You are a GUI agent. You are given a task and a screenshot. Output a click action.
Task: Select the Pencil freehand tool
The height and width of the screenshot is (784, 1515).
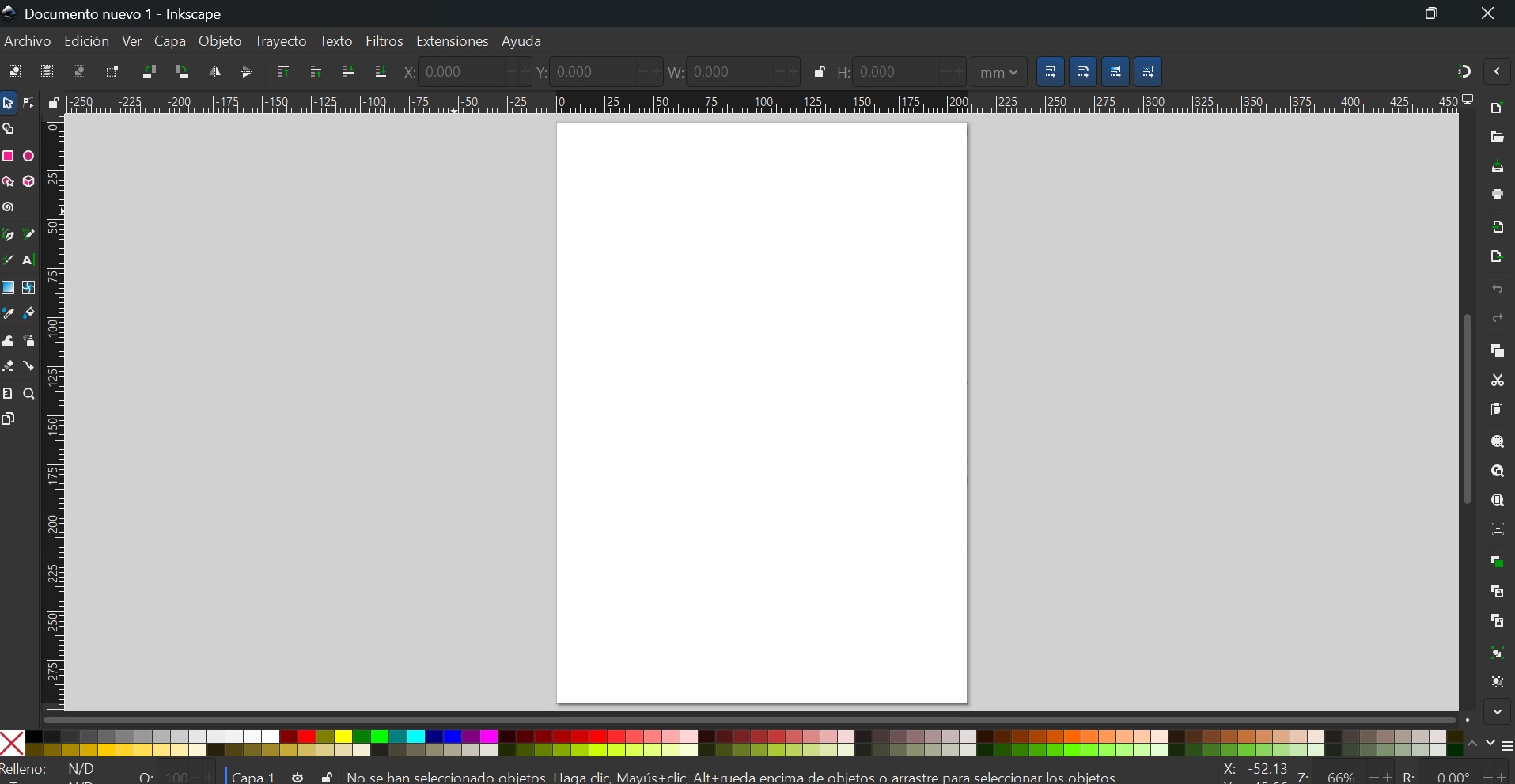pyautogui.click(x=29, y=235)
